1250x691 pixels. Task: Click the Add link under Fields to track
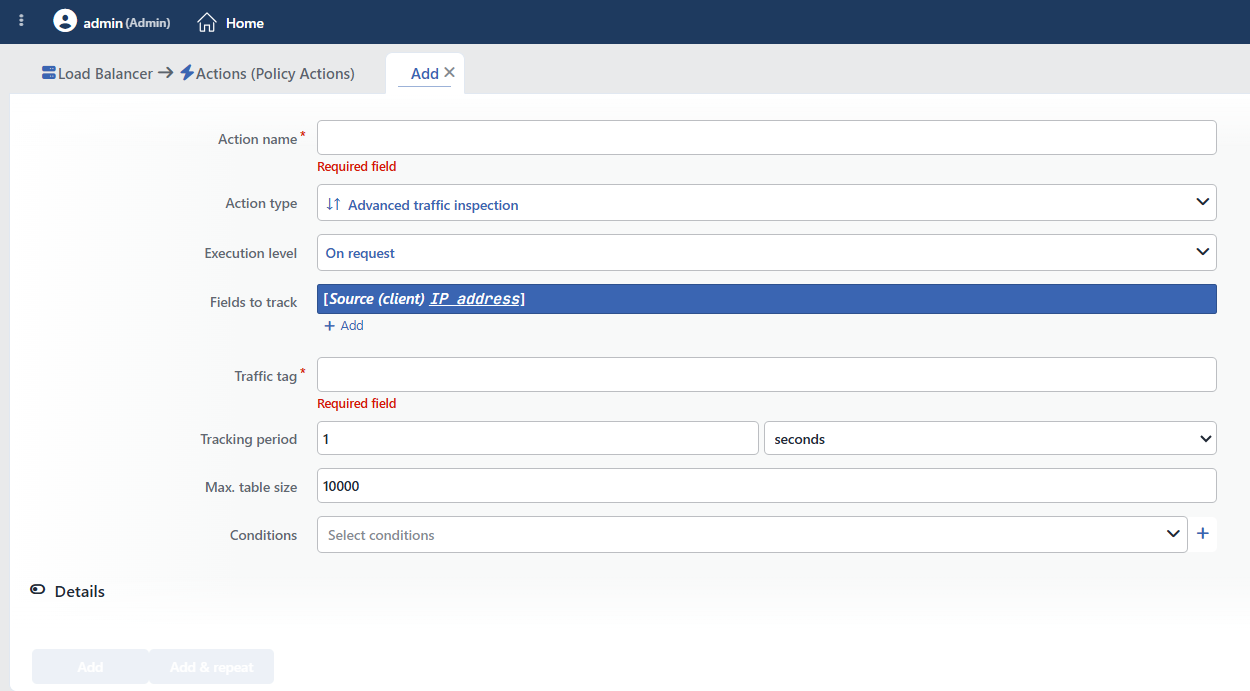[x=344, y=326]
